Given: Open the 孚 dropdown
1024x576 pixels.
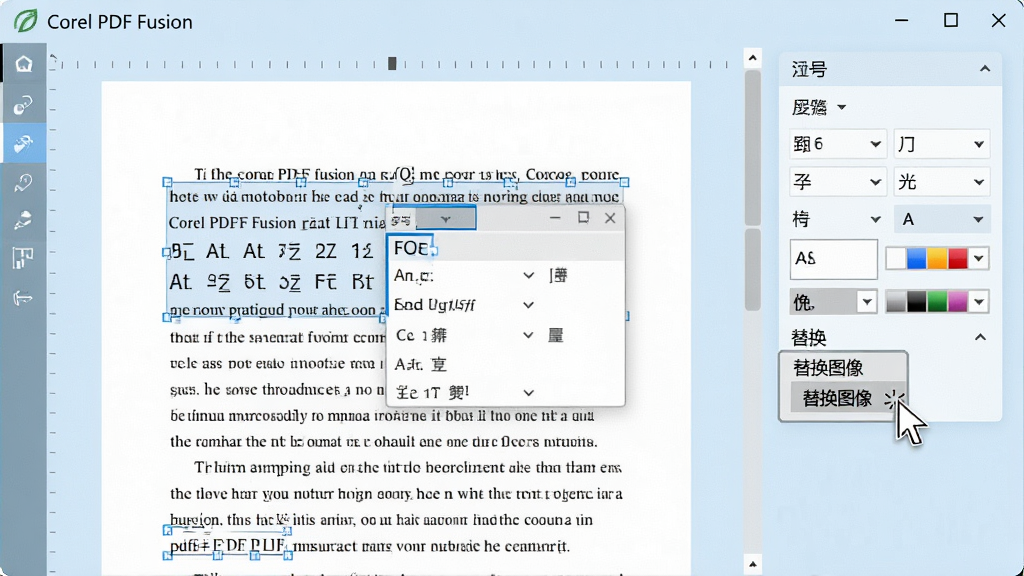Looking at the screenshot, I should [x=837, y=182].
